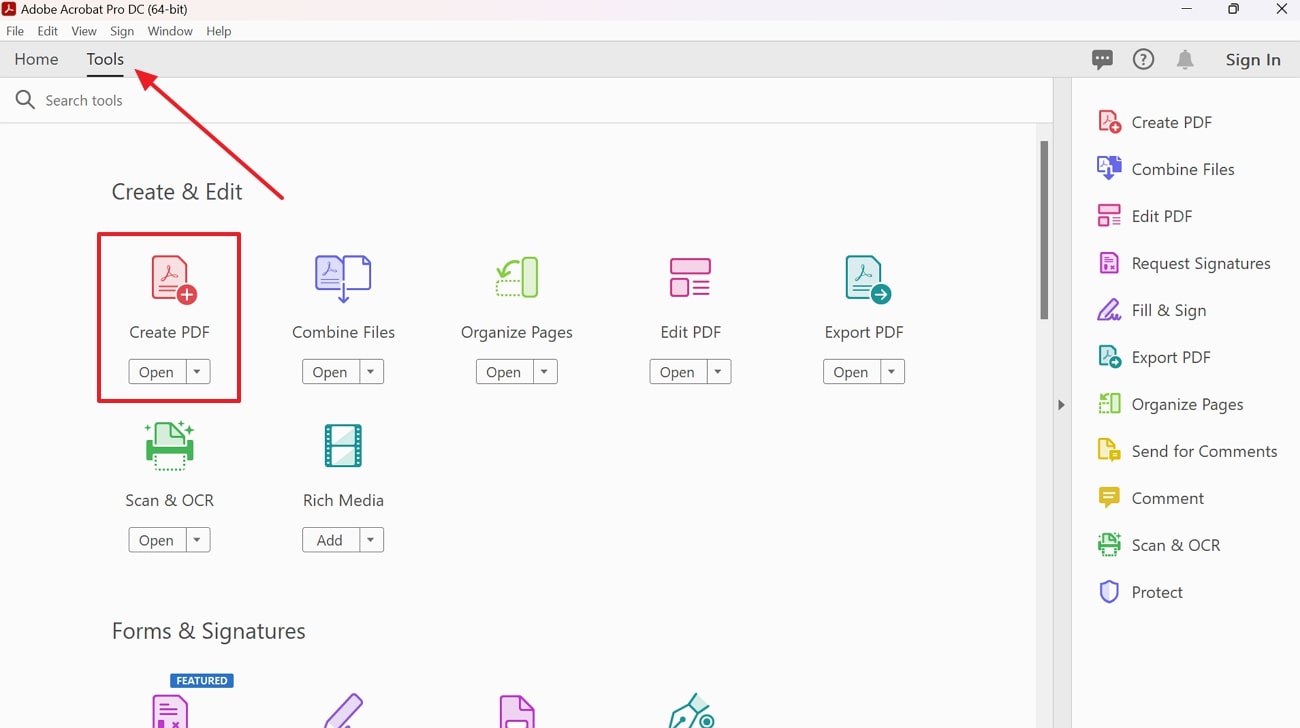
Task: Click the Combine Files icon in main panel
Action: (x=343, y=279)
